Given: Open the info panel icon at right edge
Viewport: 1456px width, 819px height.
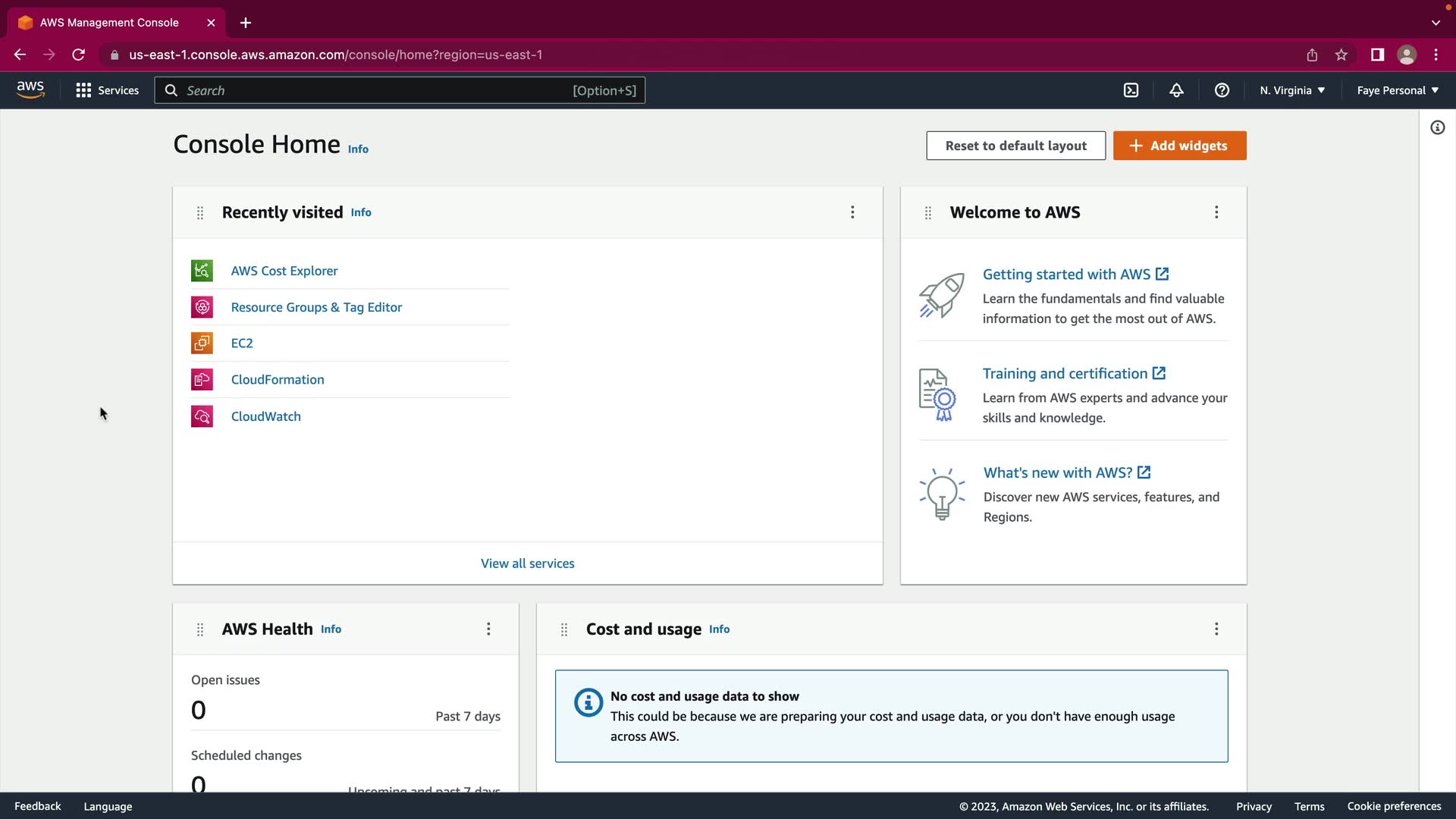Looking at the screenshot, I should point(1437,127).
